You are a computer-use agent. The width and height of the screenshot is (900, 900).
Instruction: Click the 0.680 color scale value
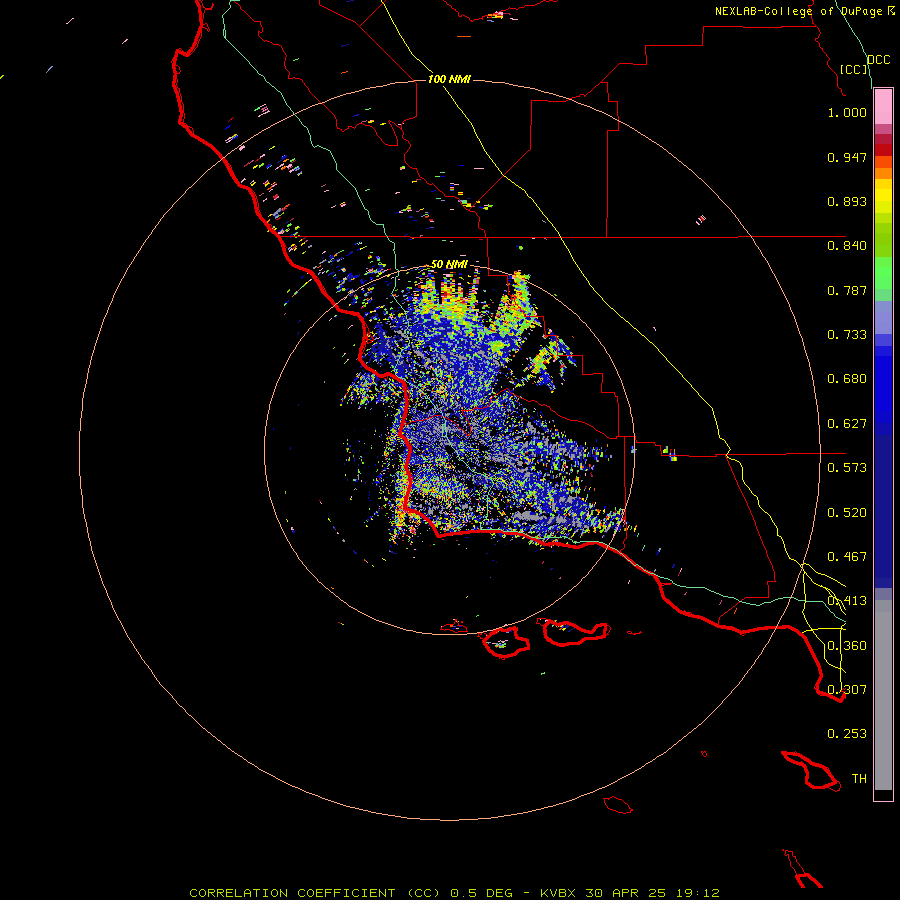(x=847, y=379)
